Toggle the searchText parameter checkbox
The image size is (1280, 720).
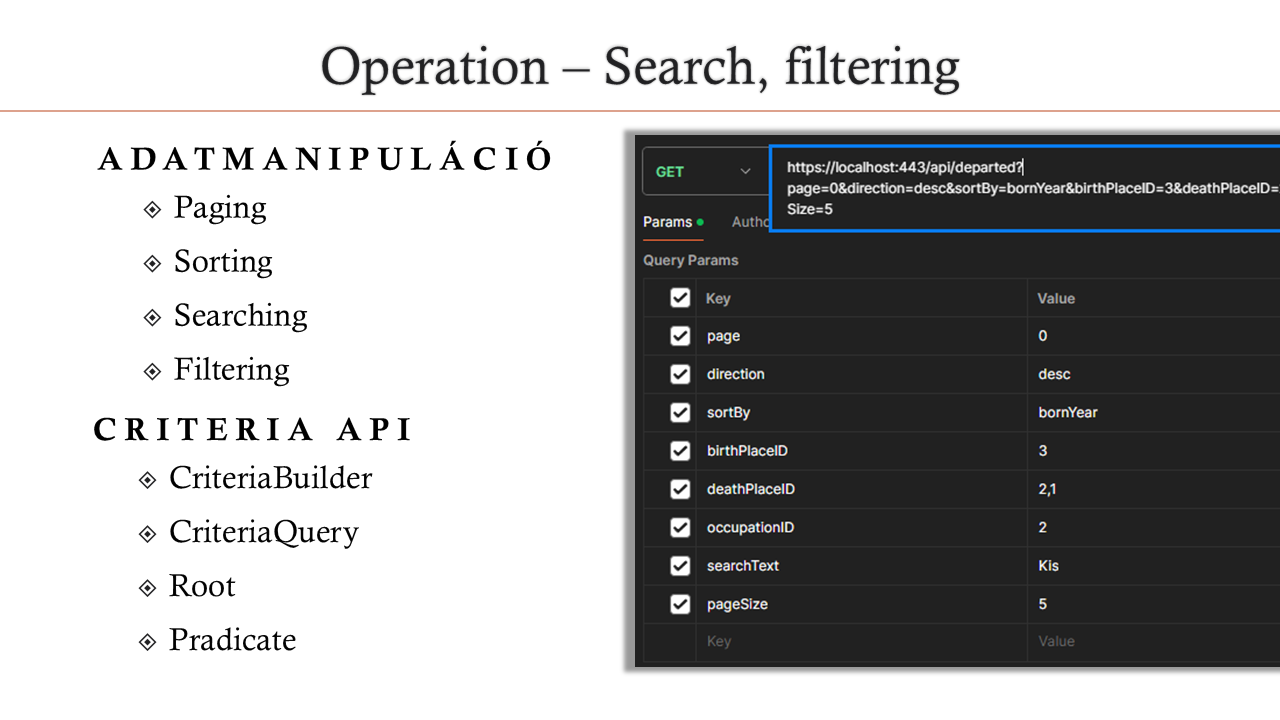pos(680,566)
